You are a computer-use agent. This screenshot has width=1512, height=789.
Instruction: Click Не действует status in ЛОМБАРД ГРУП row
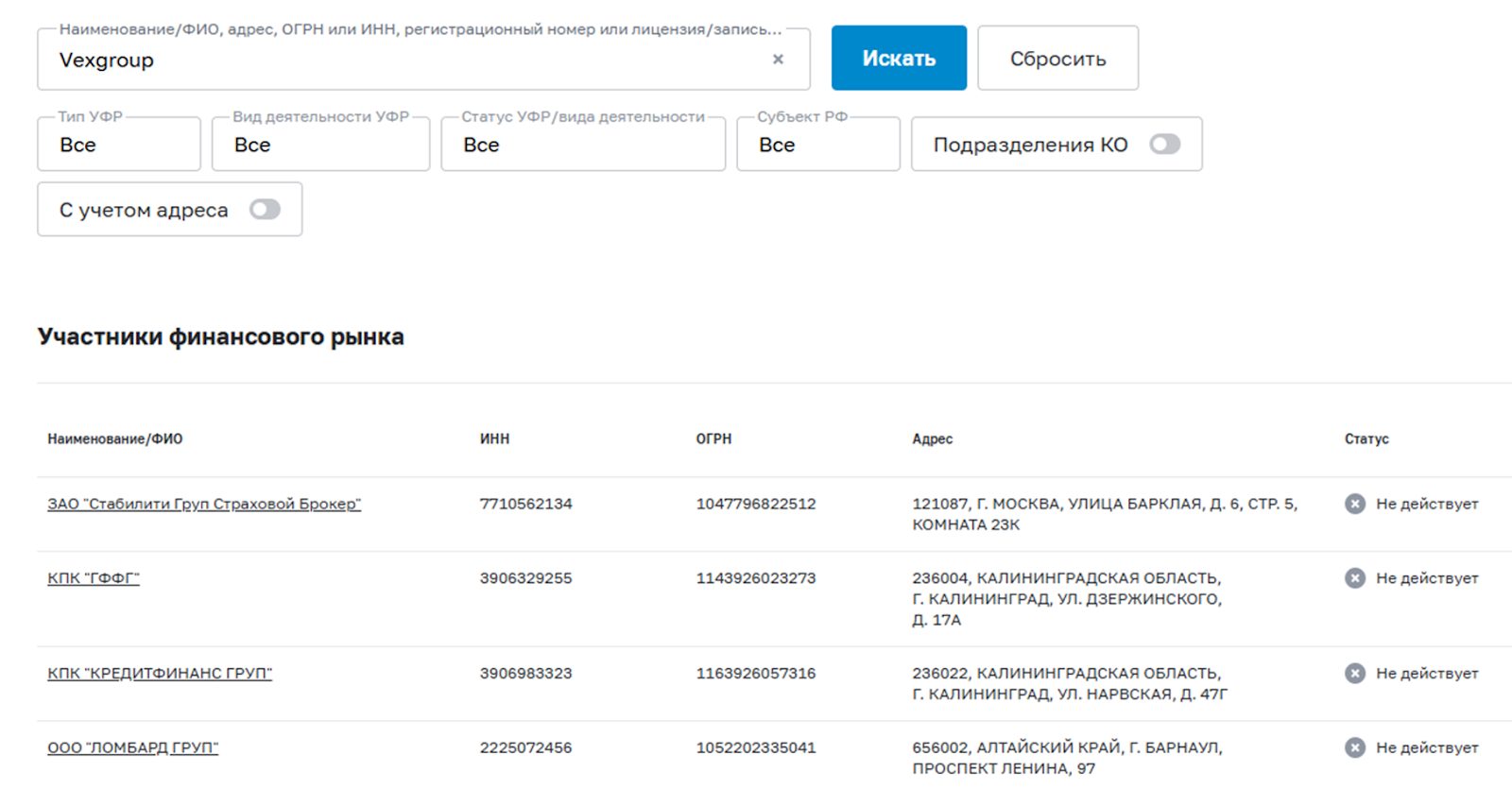pyautogui.click(x=1427, y=747)
